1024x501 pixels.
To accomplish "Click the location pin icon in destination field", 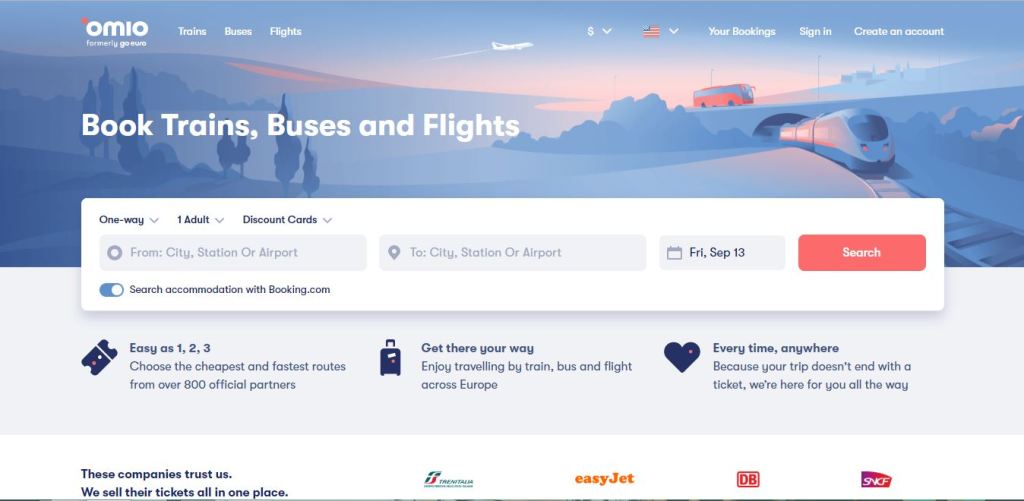I will (394, 253).
